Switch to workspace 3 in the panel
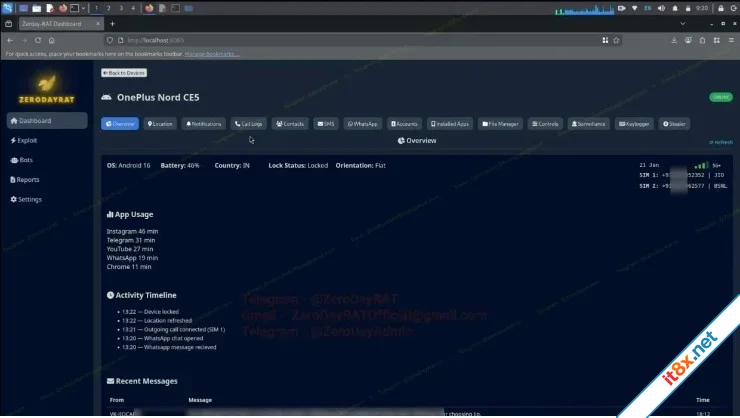This screenshot has width=740, height=418. [x=121, y=8]
